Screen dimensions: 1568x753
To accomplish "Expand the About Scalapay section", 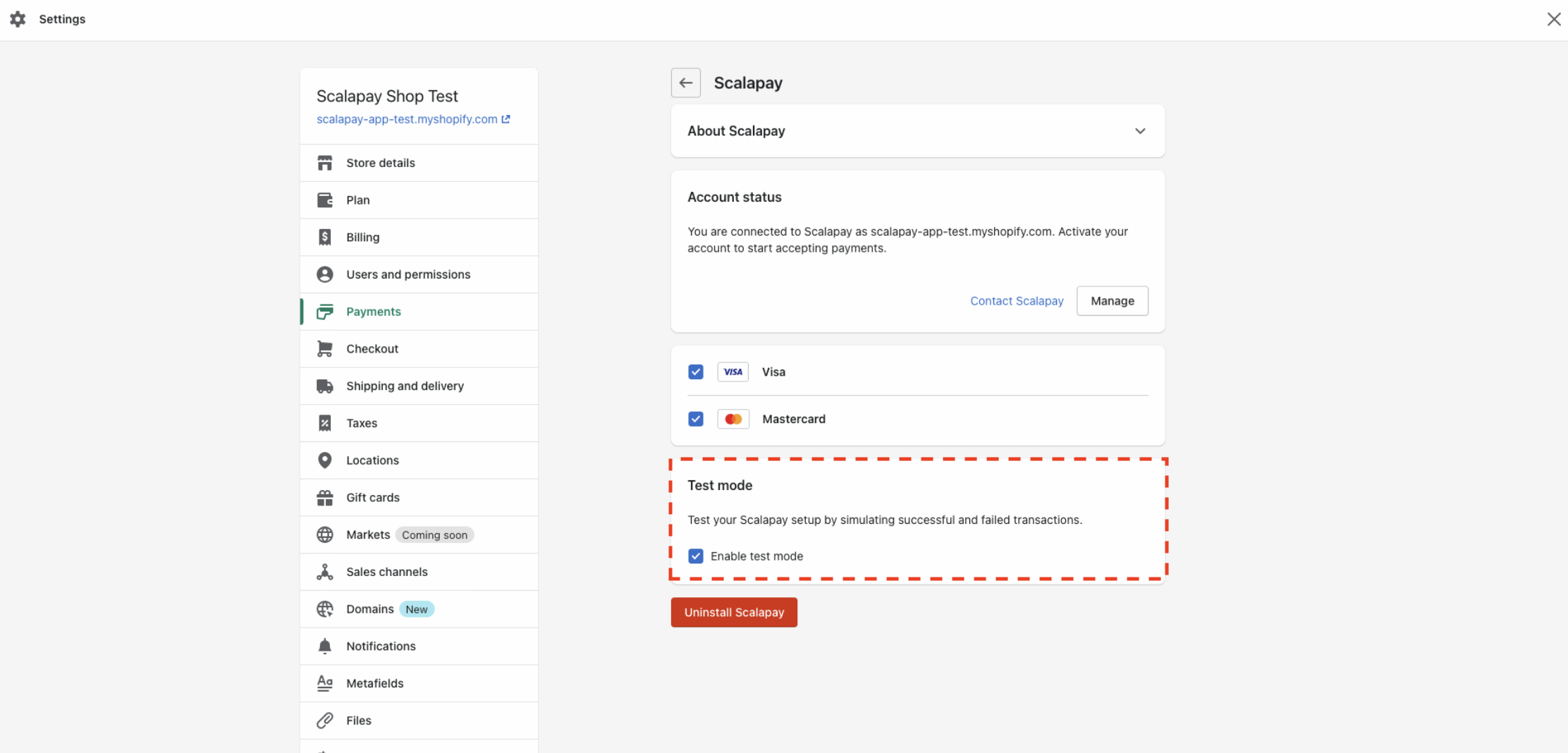I will (x=917, y=131).
